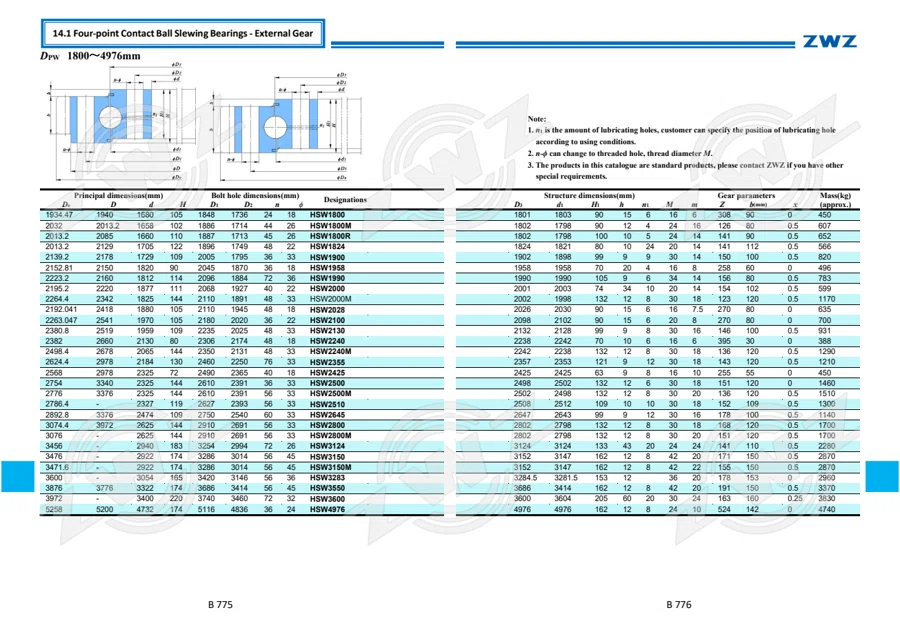This screenshot has height=637, width=900.
Task: Click the 'DPW 1800~4976mm' heading
Action: [90, 56]
